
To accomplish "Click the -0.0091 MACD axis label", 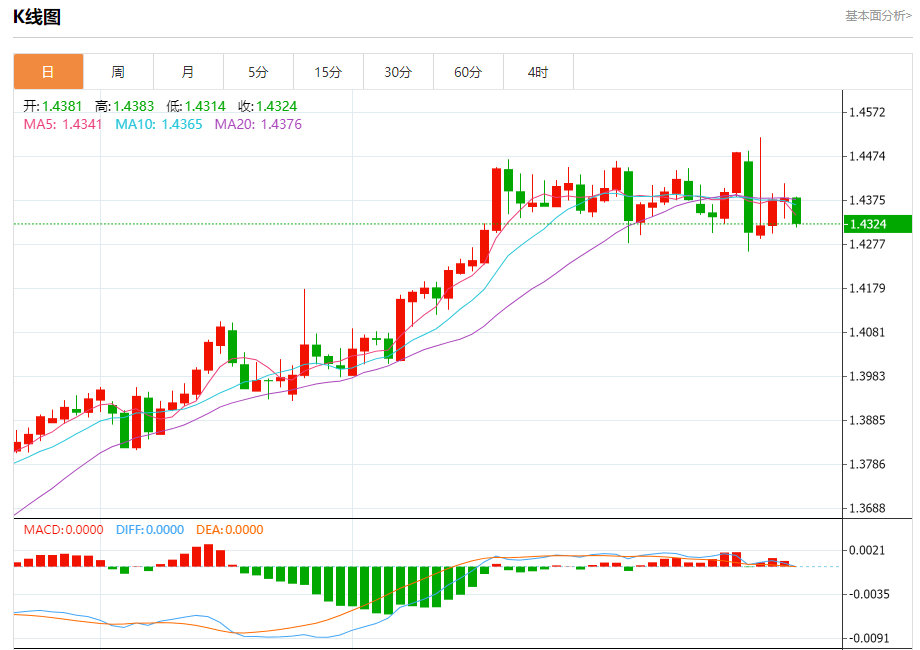I will pyautogui.click(x=869, y=638).
